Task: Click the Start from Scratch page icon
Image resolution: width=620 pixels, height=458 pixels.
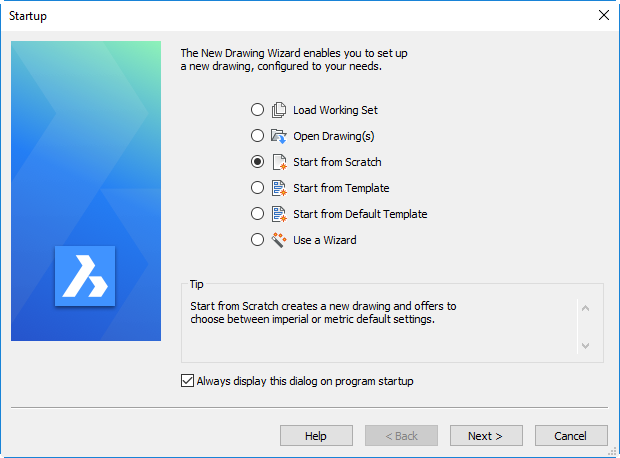Action: click(x=280, y=162)
